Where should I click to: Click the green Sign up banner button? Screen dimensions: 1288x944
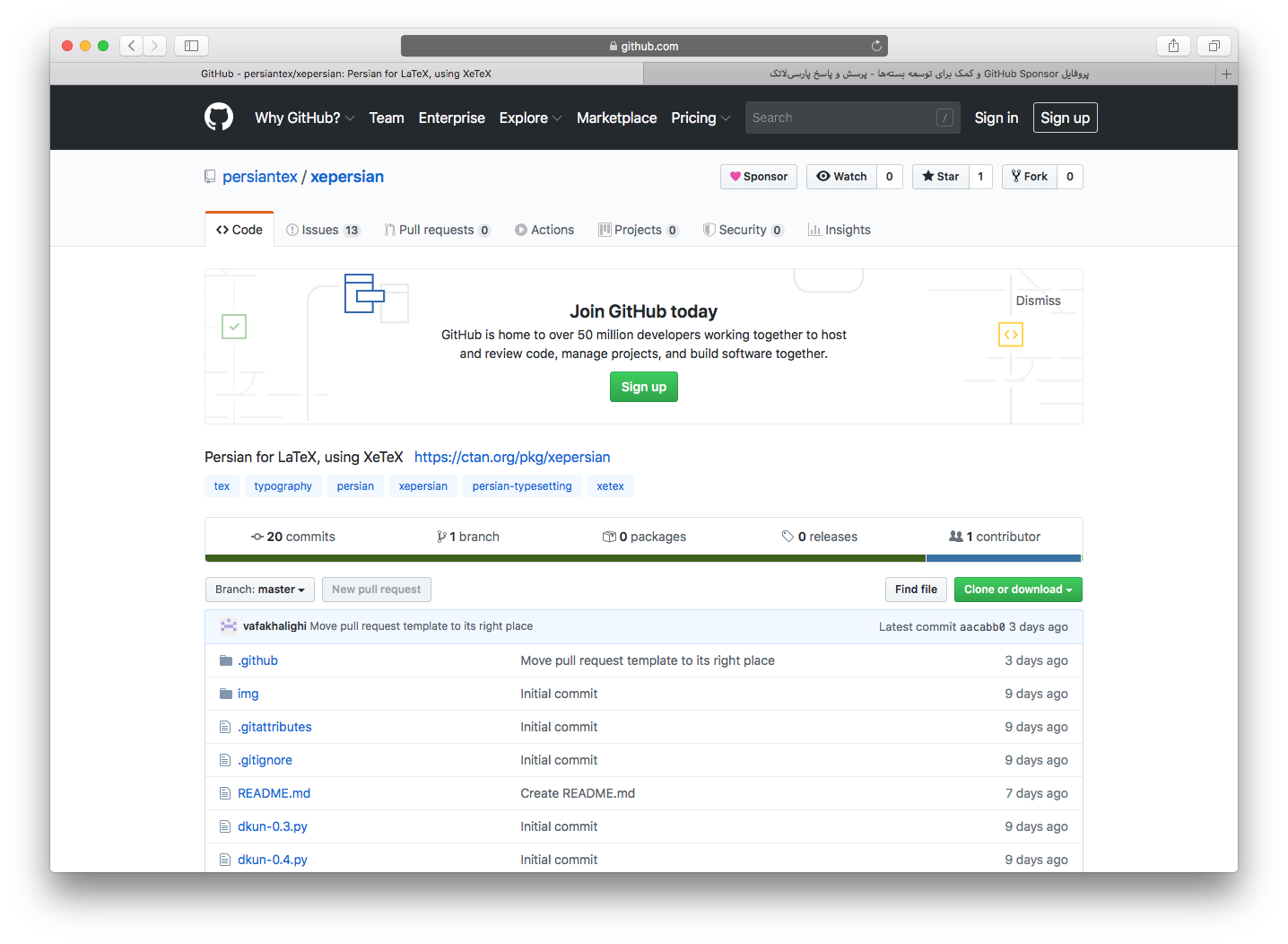click(644, 387)
